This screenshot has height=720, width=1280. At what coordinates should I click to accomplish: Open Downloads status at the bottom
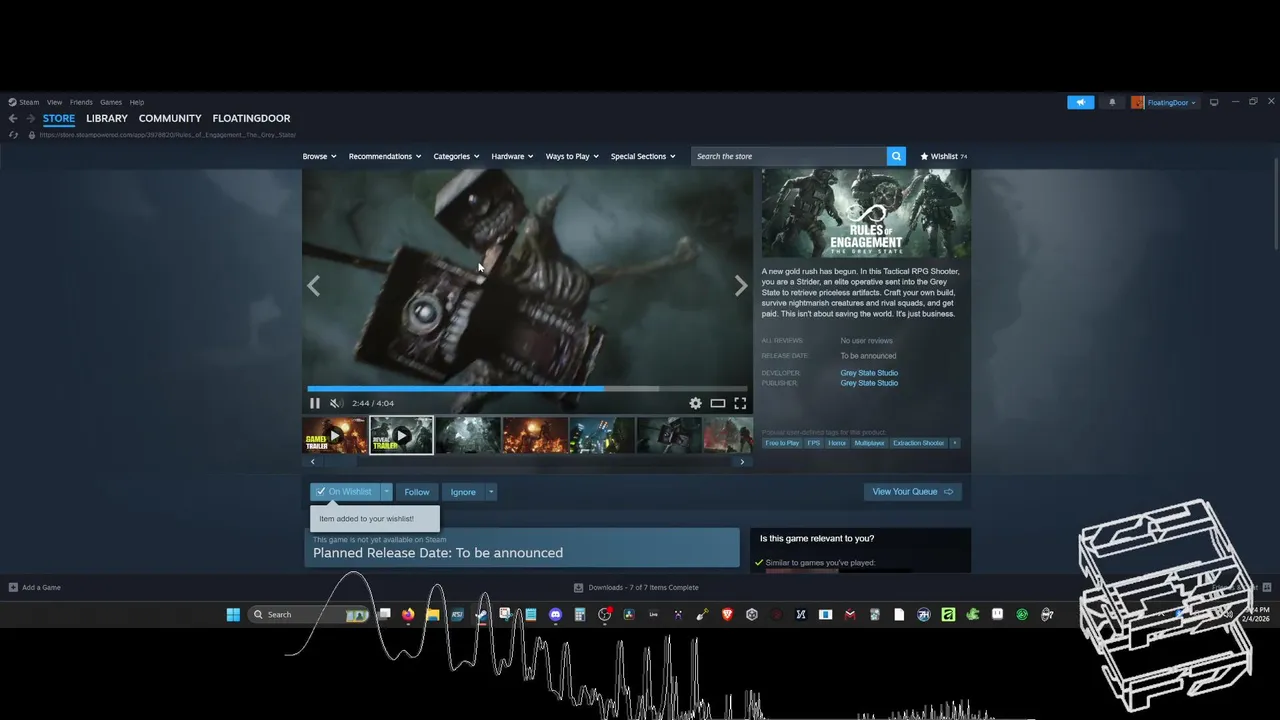[636, 587]
